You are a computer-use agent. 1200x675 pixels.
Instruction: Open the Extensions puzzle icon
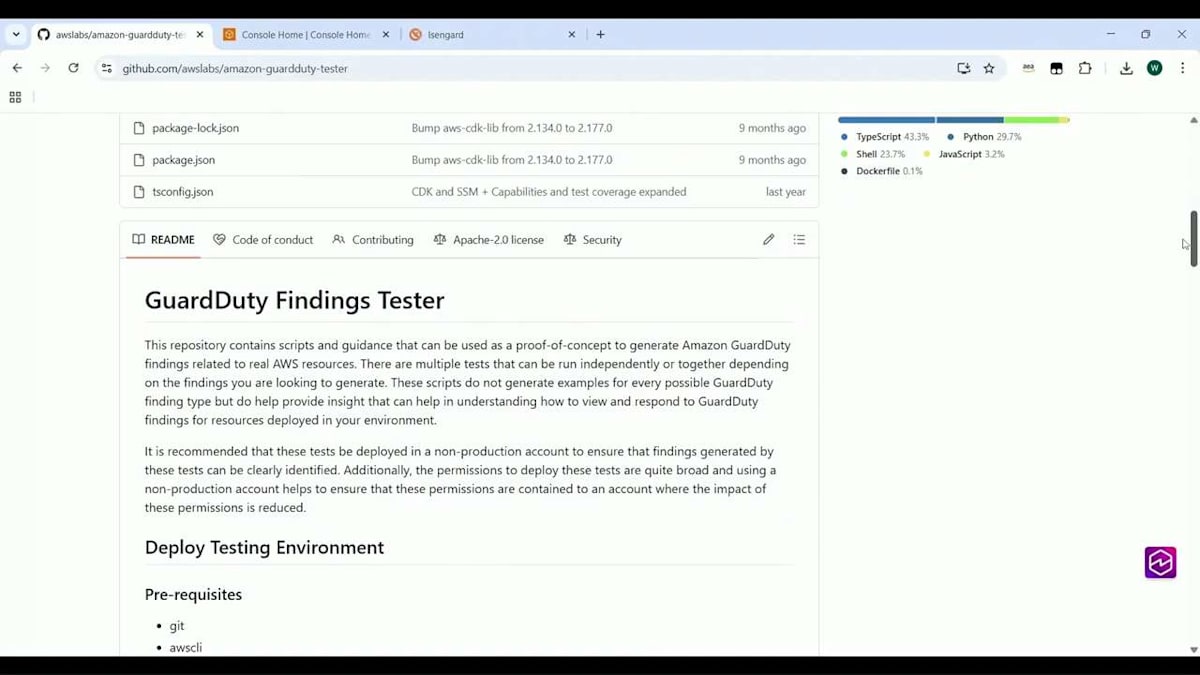(x=1085, y=68)
